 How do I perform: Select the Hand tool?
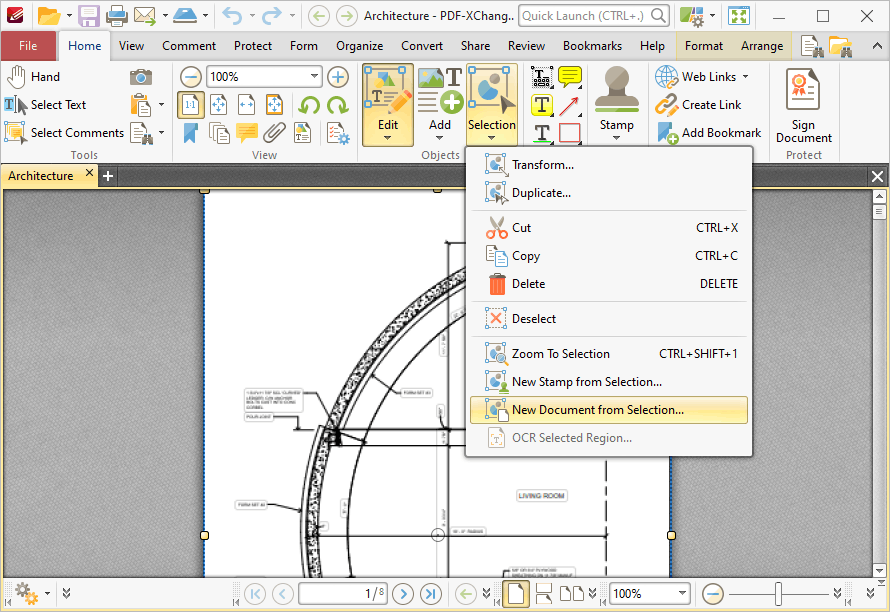point(33,77)
